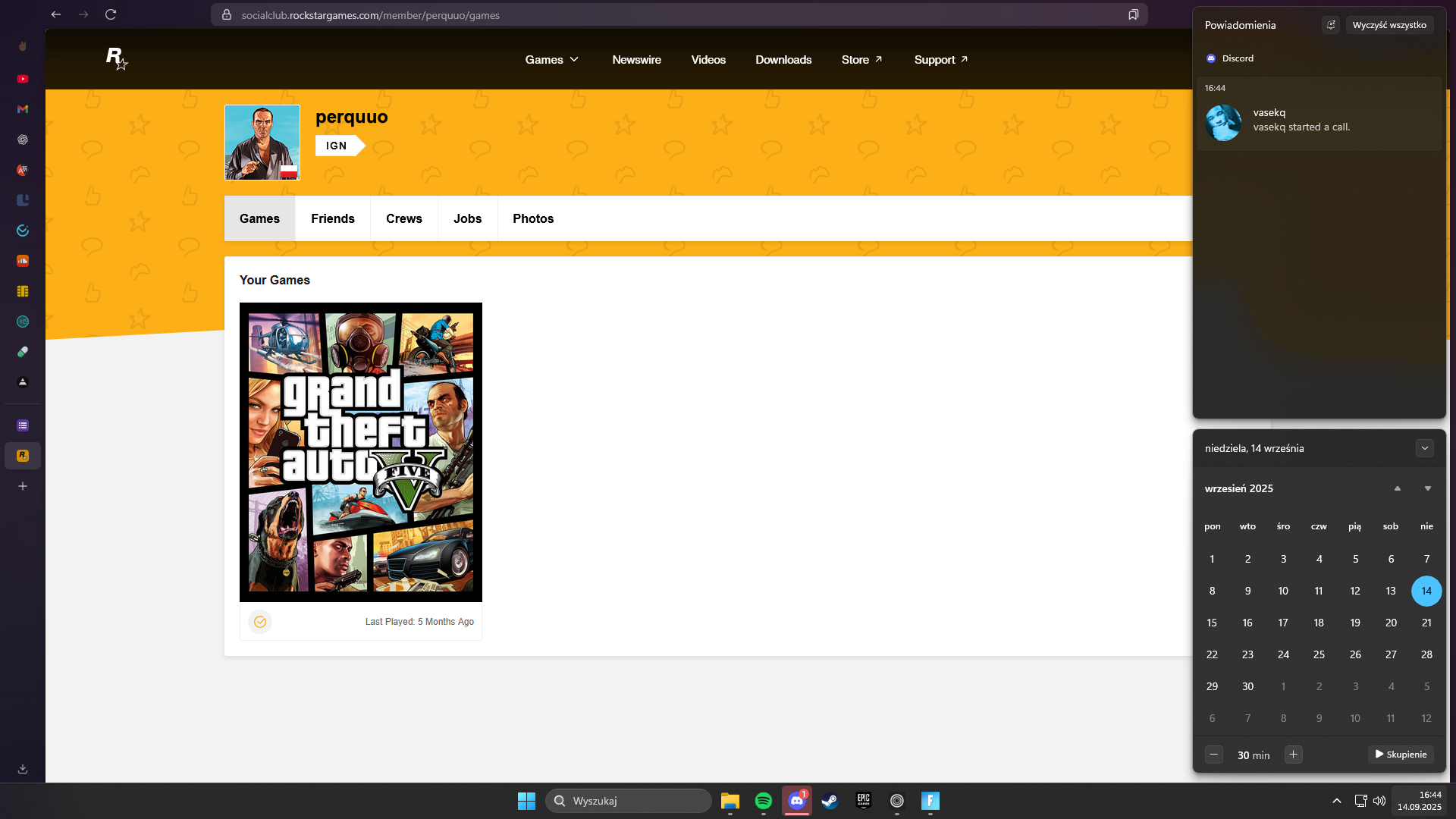Click 'niedziela, 14 września' date heading
The image size is (1456, 819).
pos(1254,448)
